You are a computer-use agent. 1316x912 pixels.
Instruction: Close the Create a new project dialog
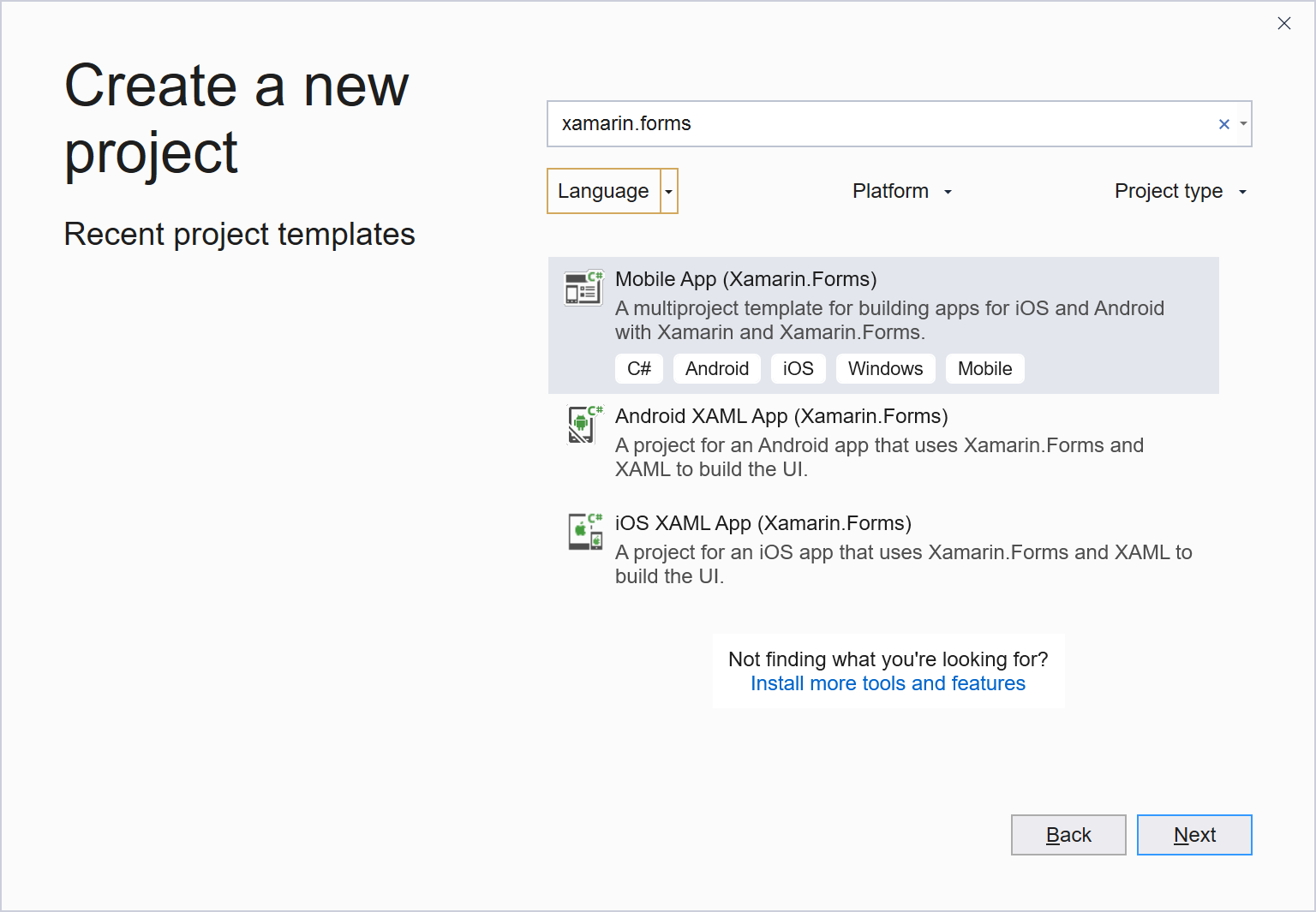[x=1283, y=23]
